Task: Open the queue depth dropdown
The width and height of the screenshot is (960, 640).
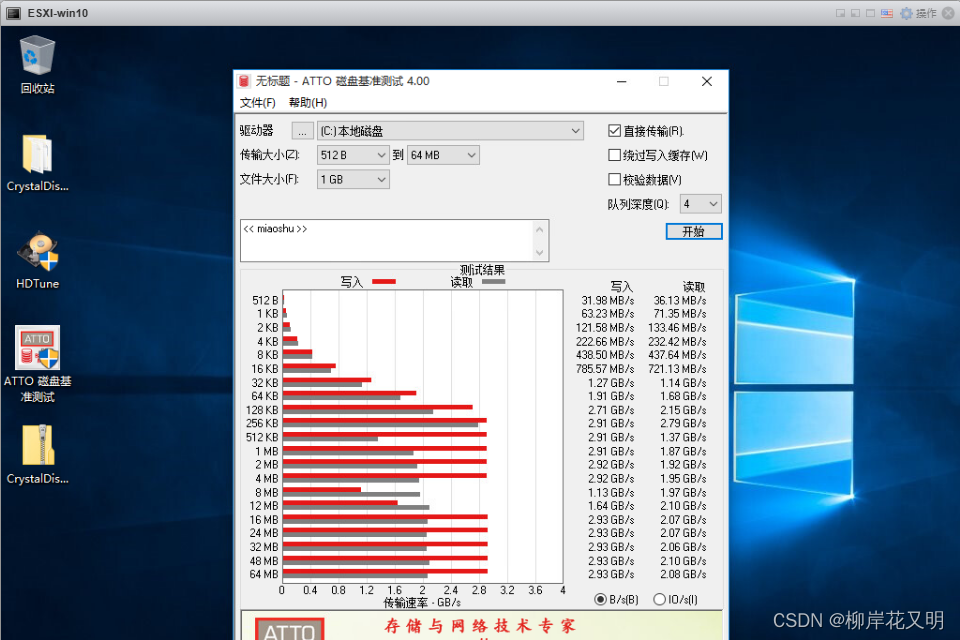Action: (701, 204)
